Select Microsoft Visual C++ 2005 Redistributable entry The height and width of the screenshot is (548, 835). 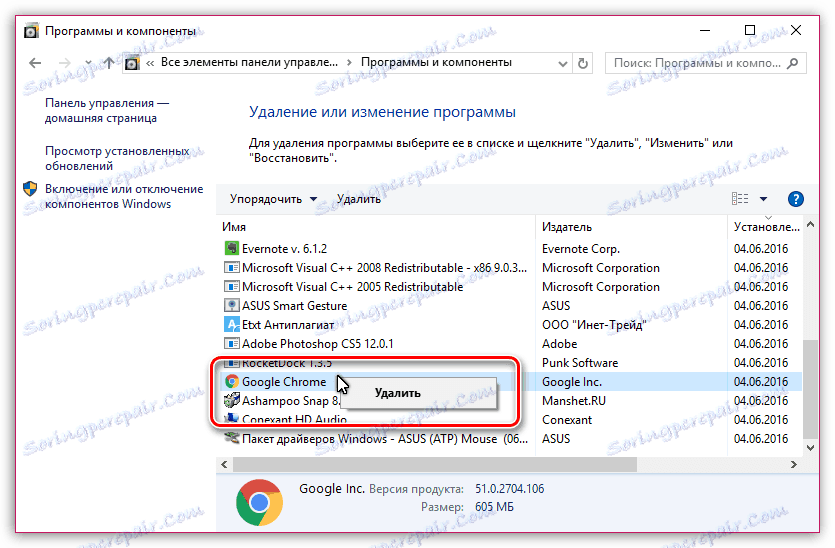(x=352, y=287)
